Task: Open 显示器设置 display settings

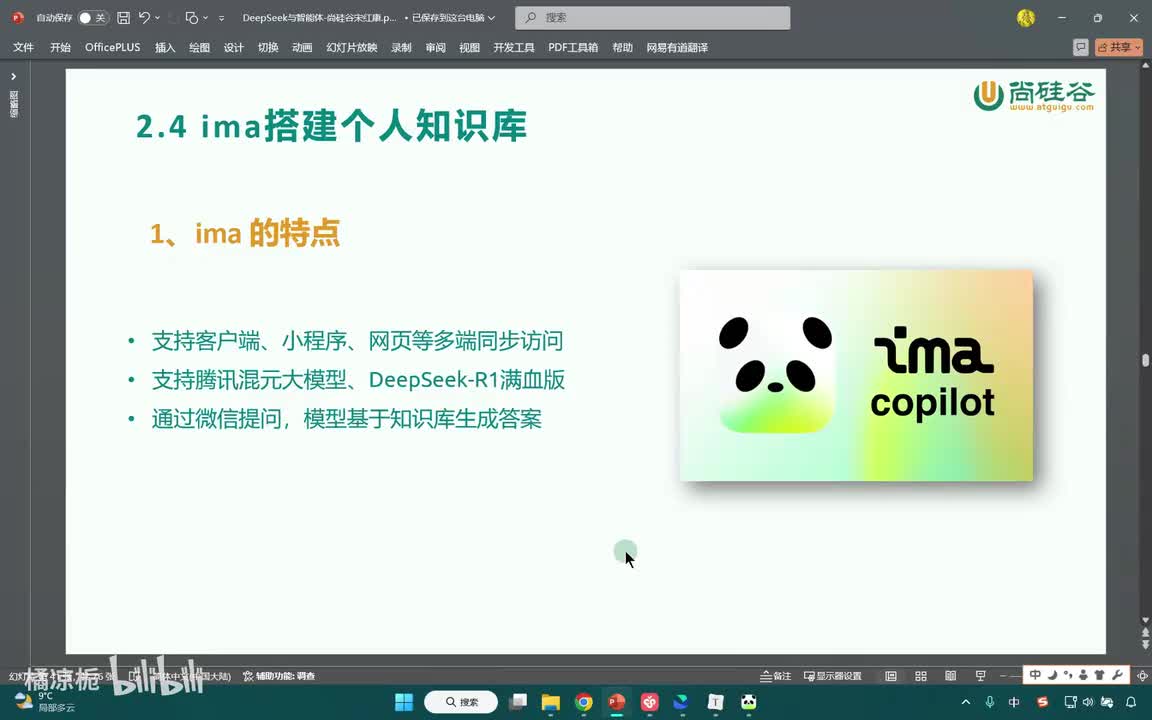Action: point(833,676)
